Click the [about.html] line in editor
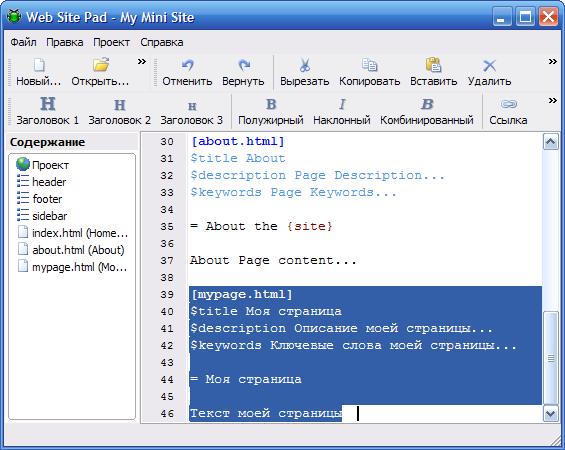565x450 pixels. pos(237,141)
